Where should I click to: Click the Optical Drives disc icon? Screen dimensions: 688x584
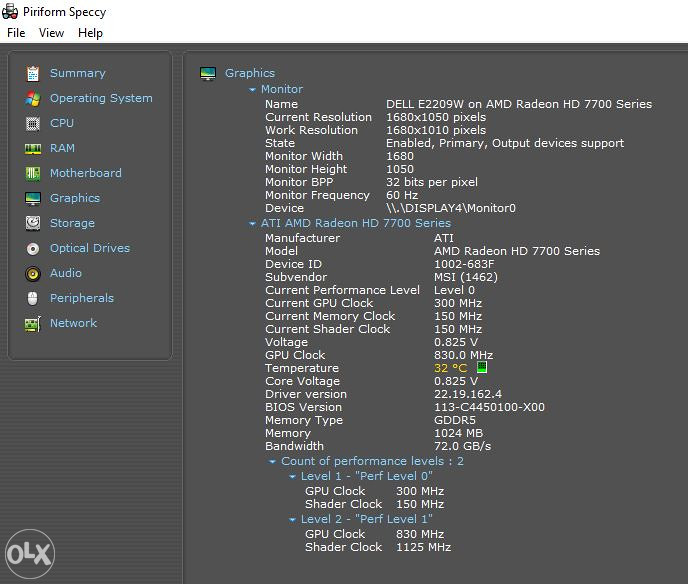coord(32,249)
